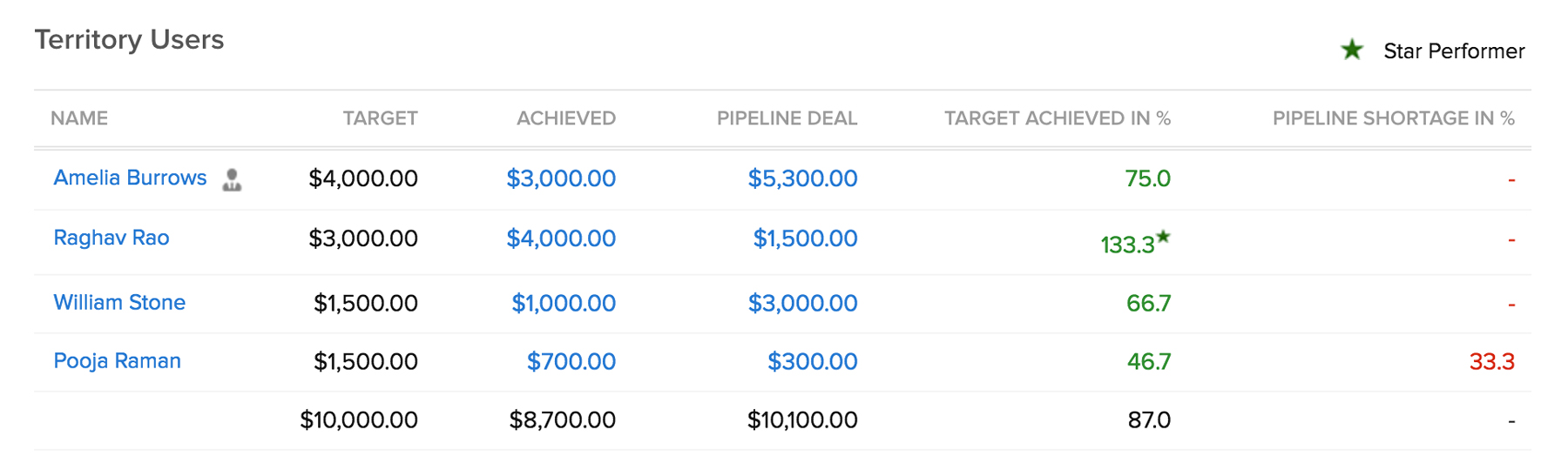Viewport: 1568px width, 470px height.
Task: Click the star next to Raghav's 133.3
Action: pyautogui.click(x=1164, y=237)
